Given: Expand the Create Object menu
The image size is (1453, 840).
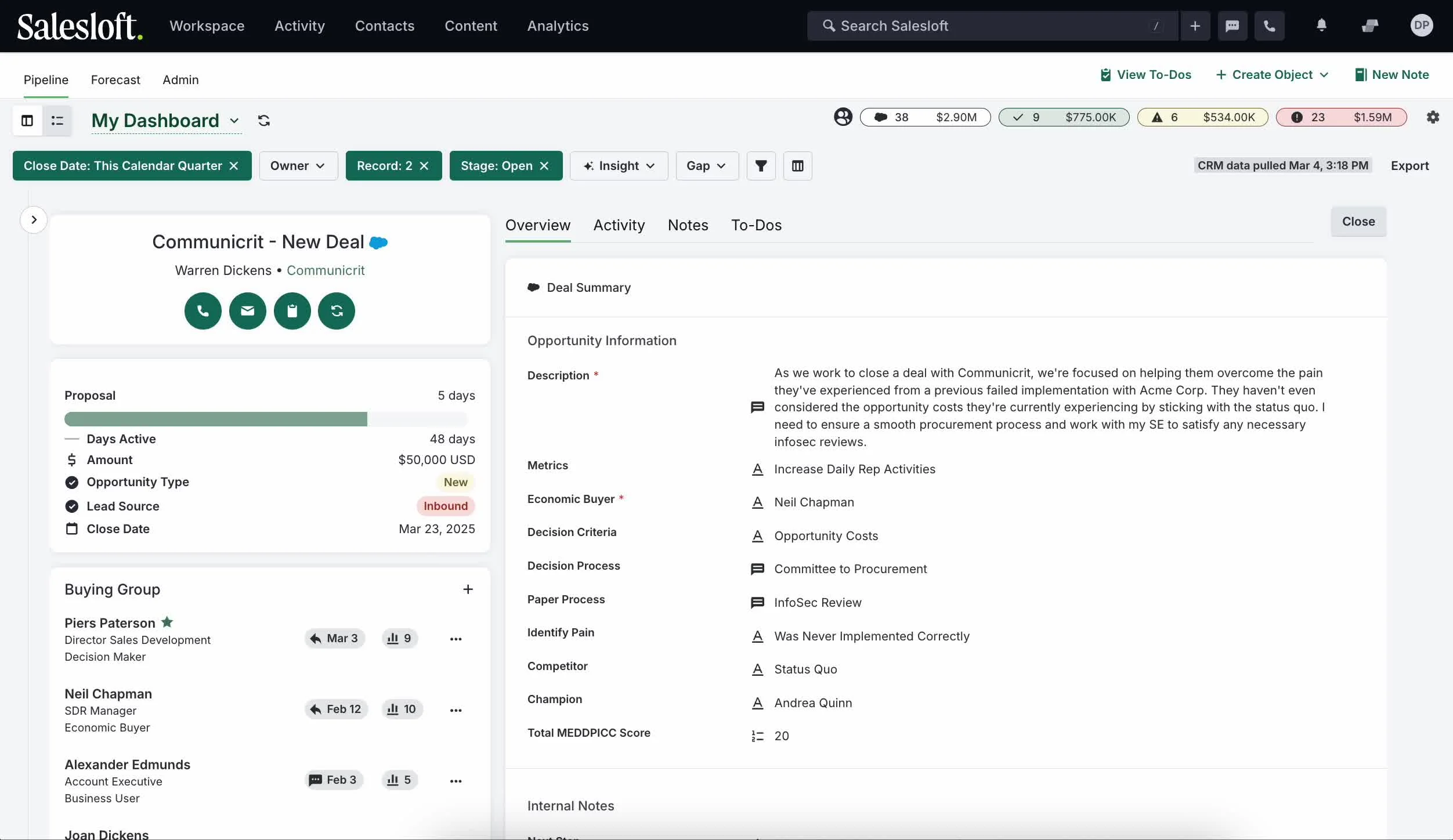Looking at the screenshot, I should (x=1272, y=75).
